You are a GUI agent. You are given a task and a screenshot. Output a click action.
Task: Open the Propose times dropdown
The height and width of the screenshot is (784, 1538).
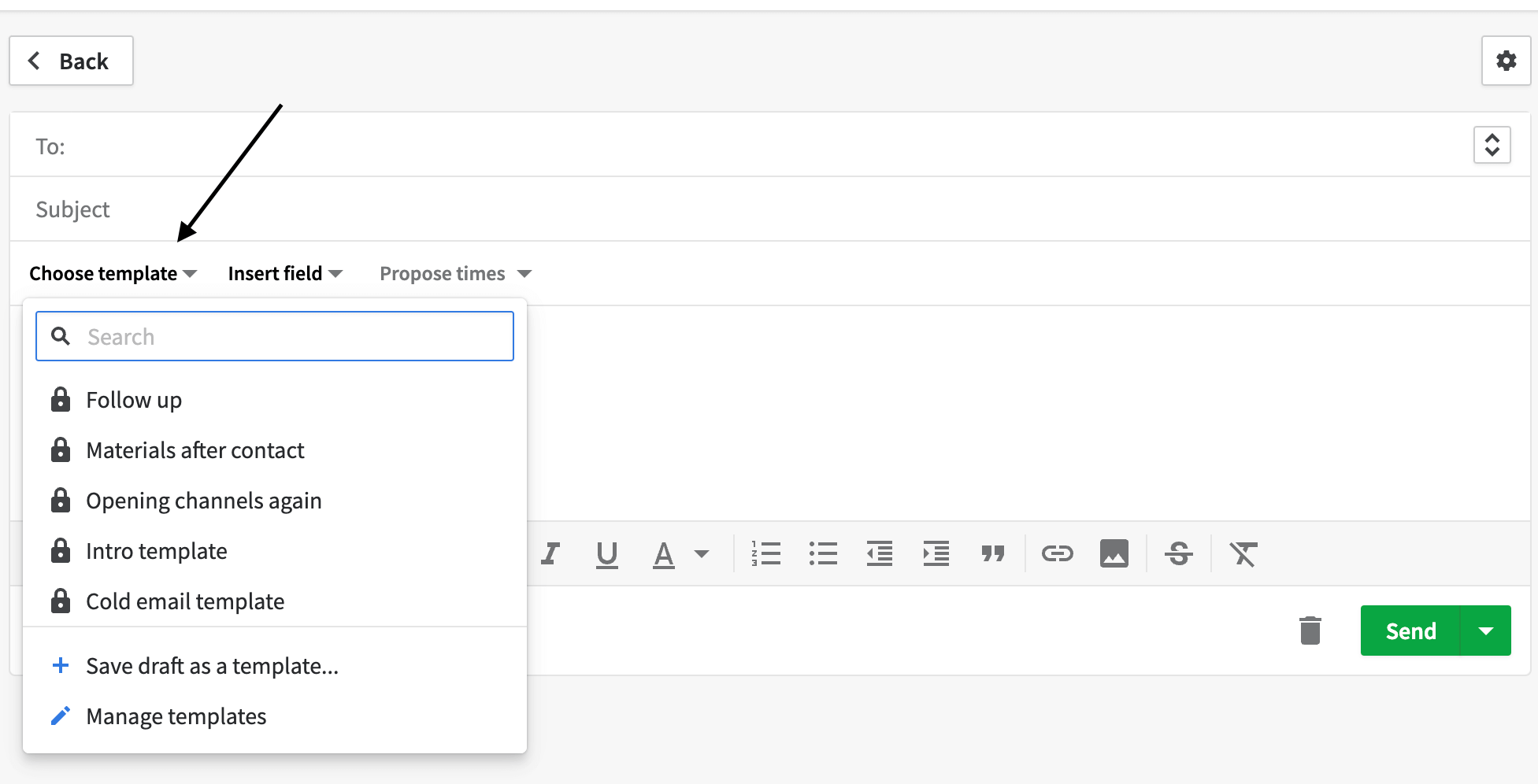[454, 273]
